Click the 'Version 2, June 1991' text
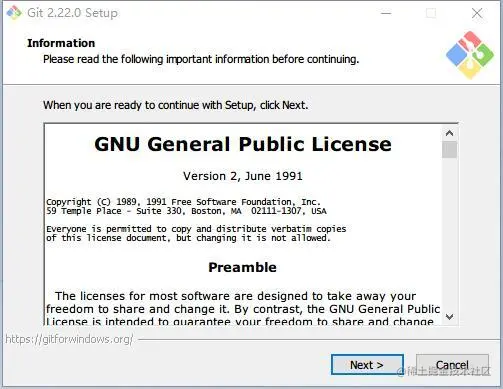The image size is (503, 389). pyautogui.click(x=243, y=176)
